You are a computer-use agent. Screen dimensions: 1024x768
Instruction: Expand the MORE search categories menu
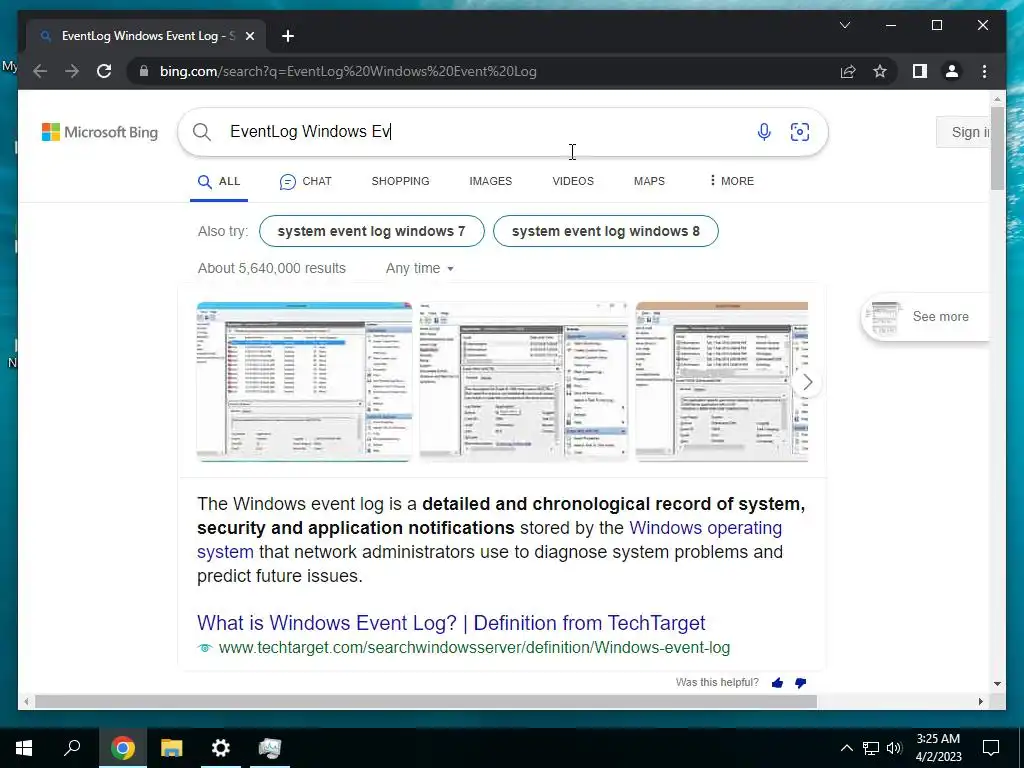click(731, 182)
